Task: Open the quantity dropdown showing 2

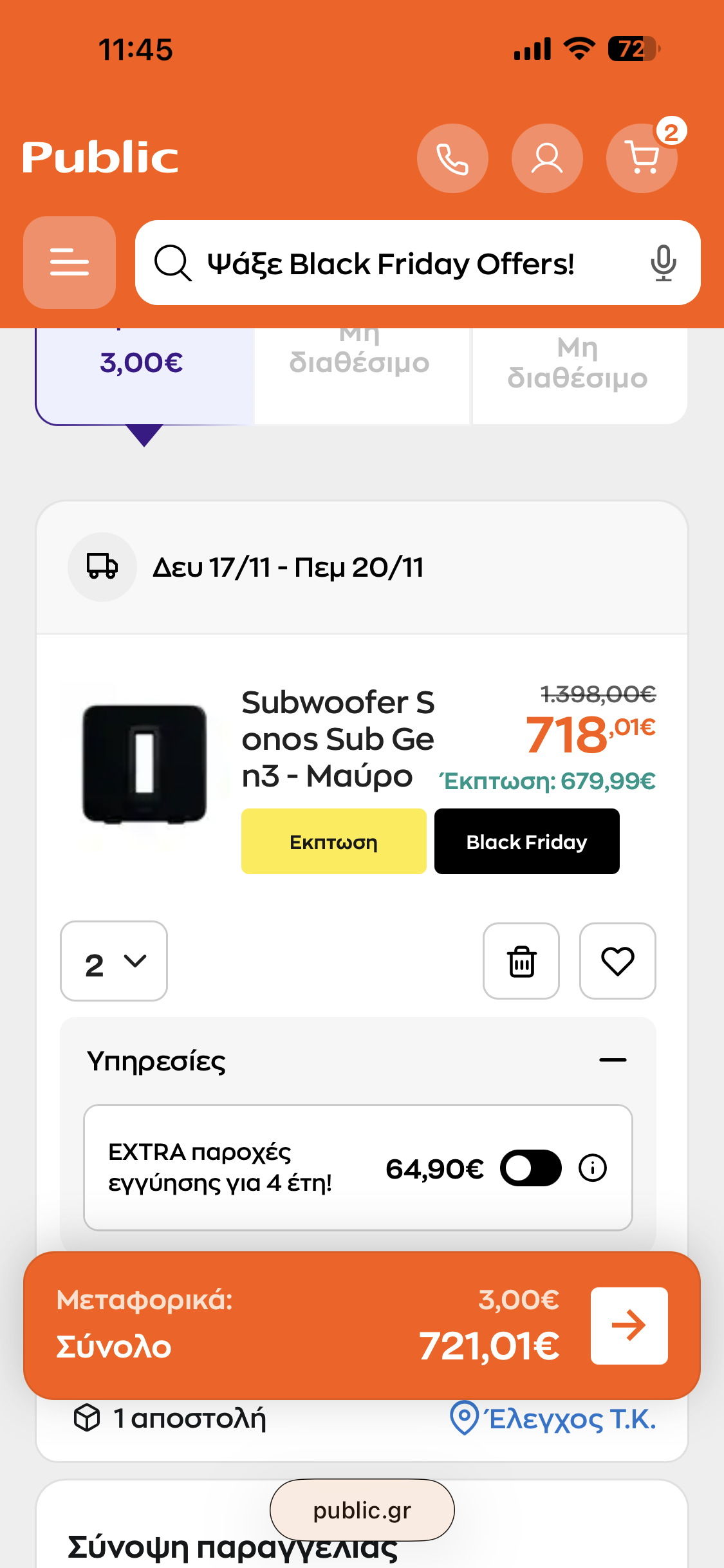Action: point(114,961)
